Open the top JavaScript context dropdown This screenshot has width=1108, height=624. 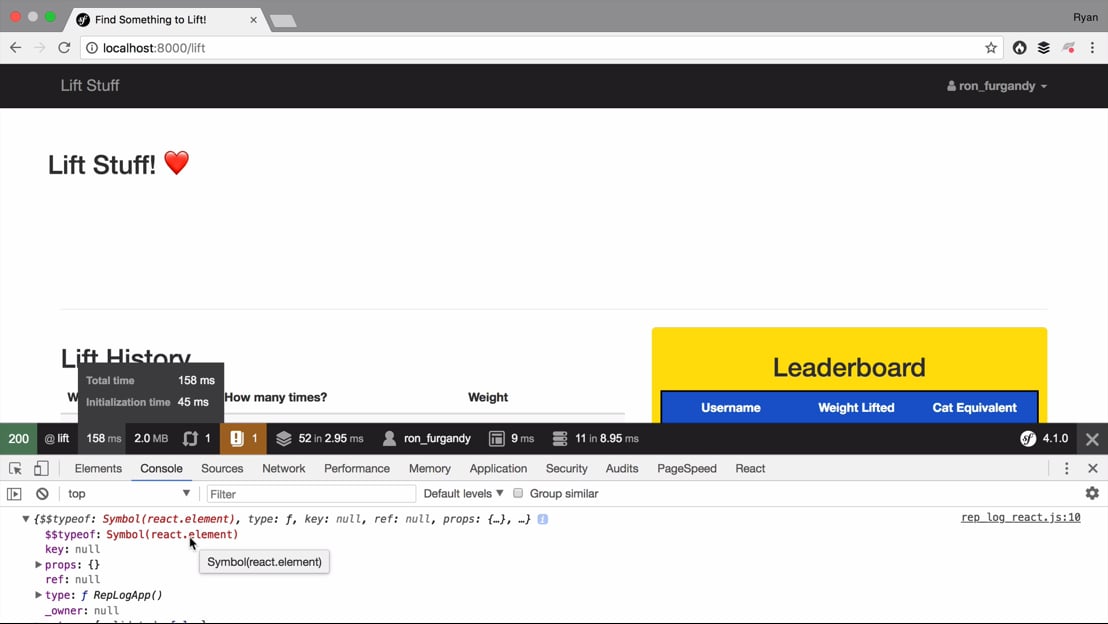(129, 493)
